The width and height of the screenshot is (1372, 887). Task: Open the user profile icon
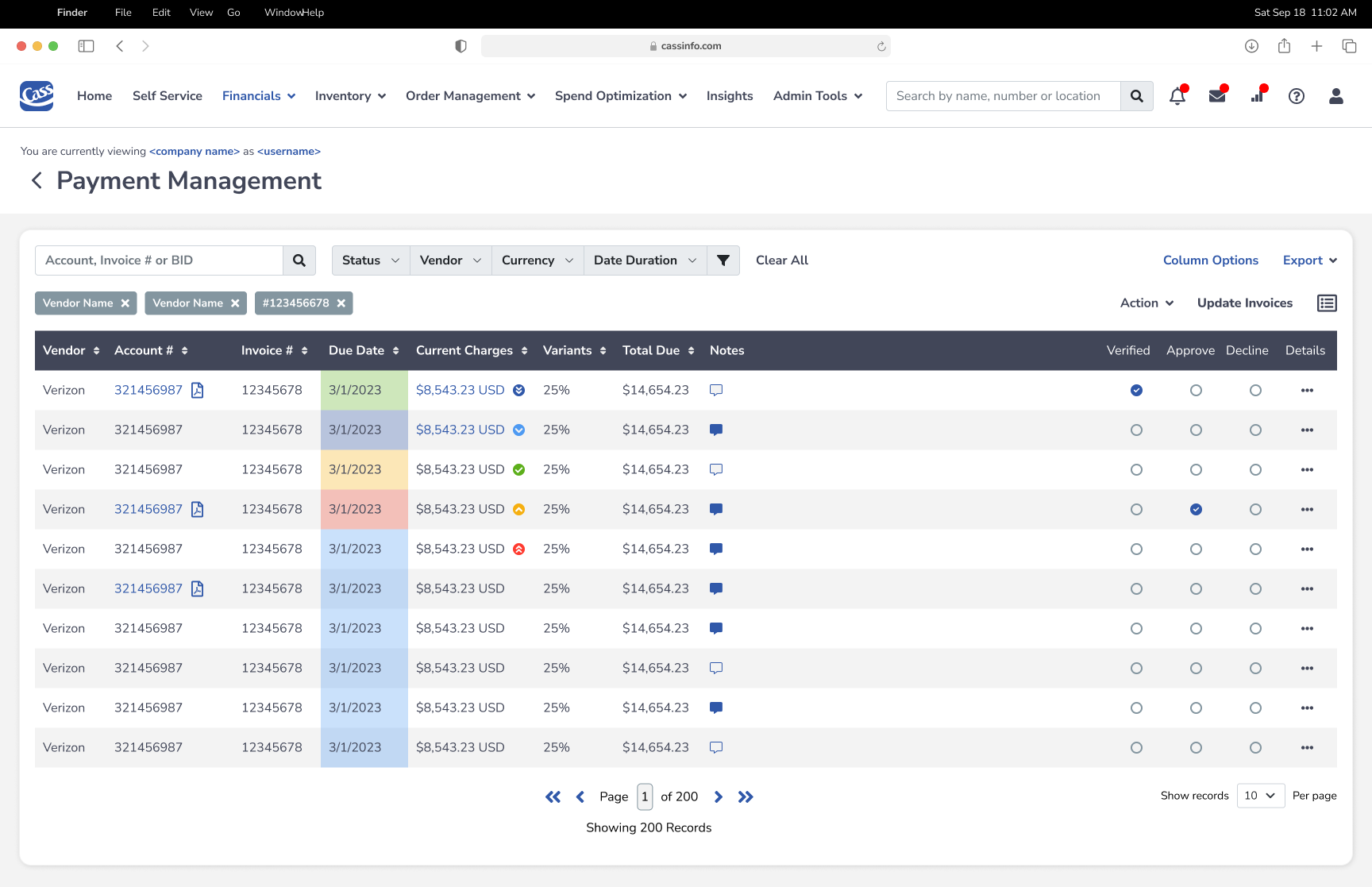tap(1335, 96)
